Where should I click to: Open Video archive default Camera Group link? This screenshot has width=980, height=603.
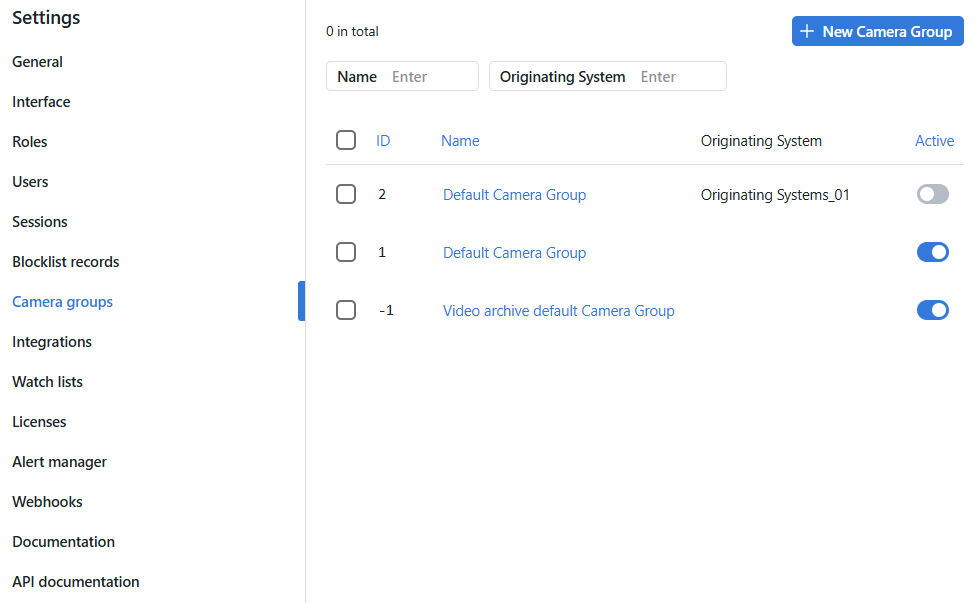coord(558,311)
